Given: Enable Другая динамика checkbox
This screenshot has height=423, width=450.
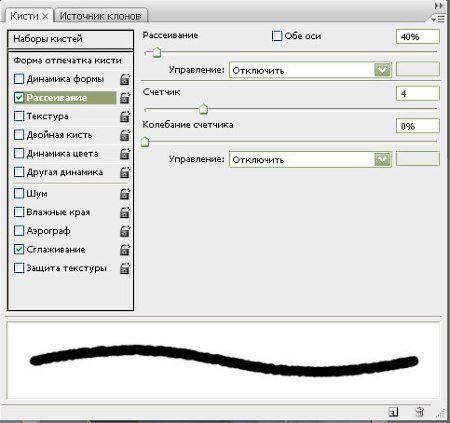Looking at the screenshot, I should coord(19,172).
